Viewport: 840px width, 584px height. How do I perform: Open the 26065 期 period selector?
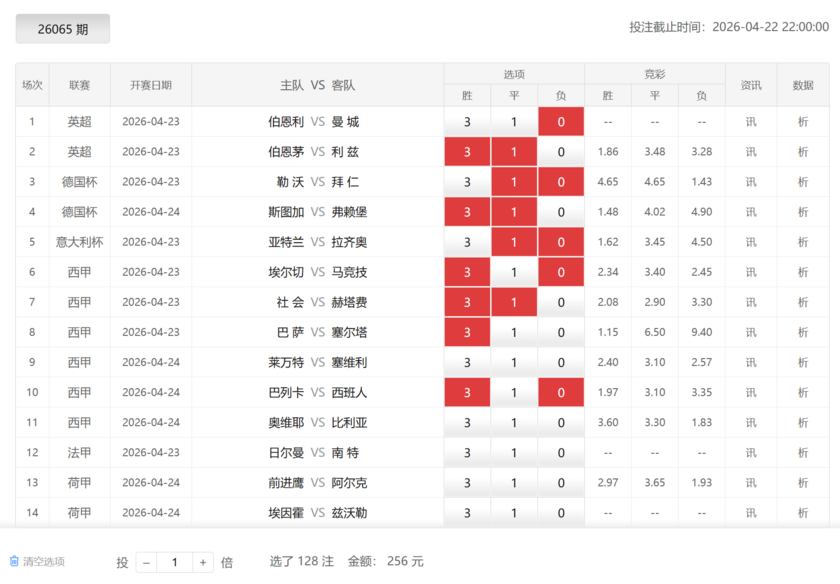[x=62, y=29]
